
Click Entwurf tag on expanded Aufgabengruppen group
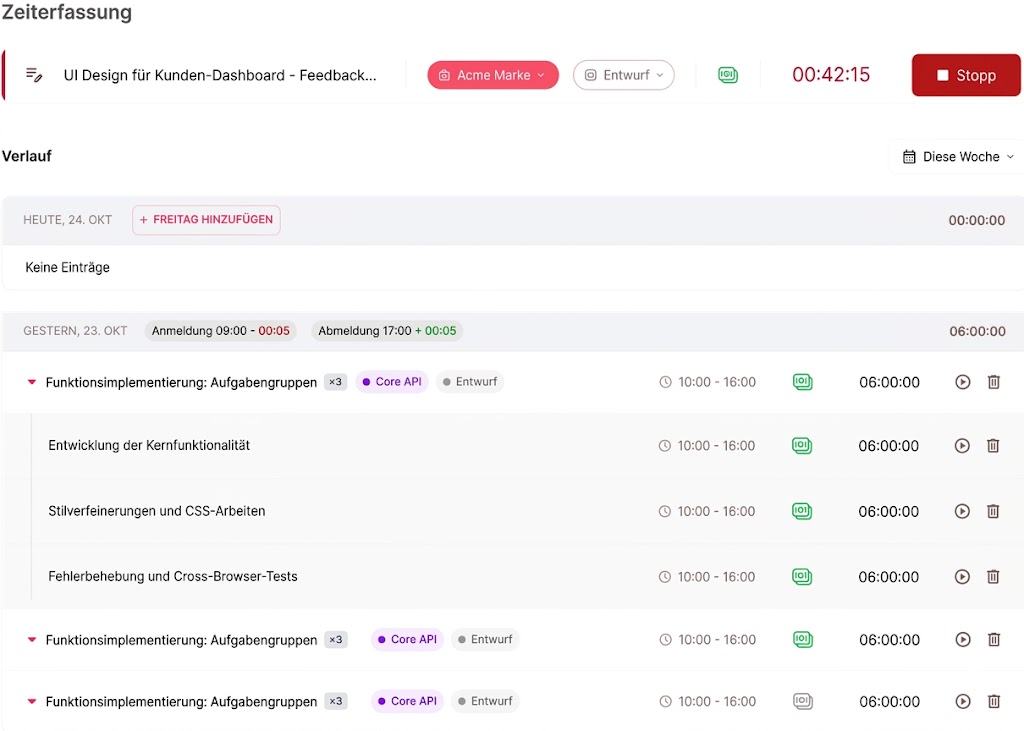470,382
